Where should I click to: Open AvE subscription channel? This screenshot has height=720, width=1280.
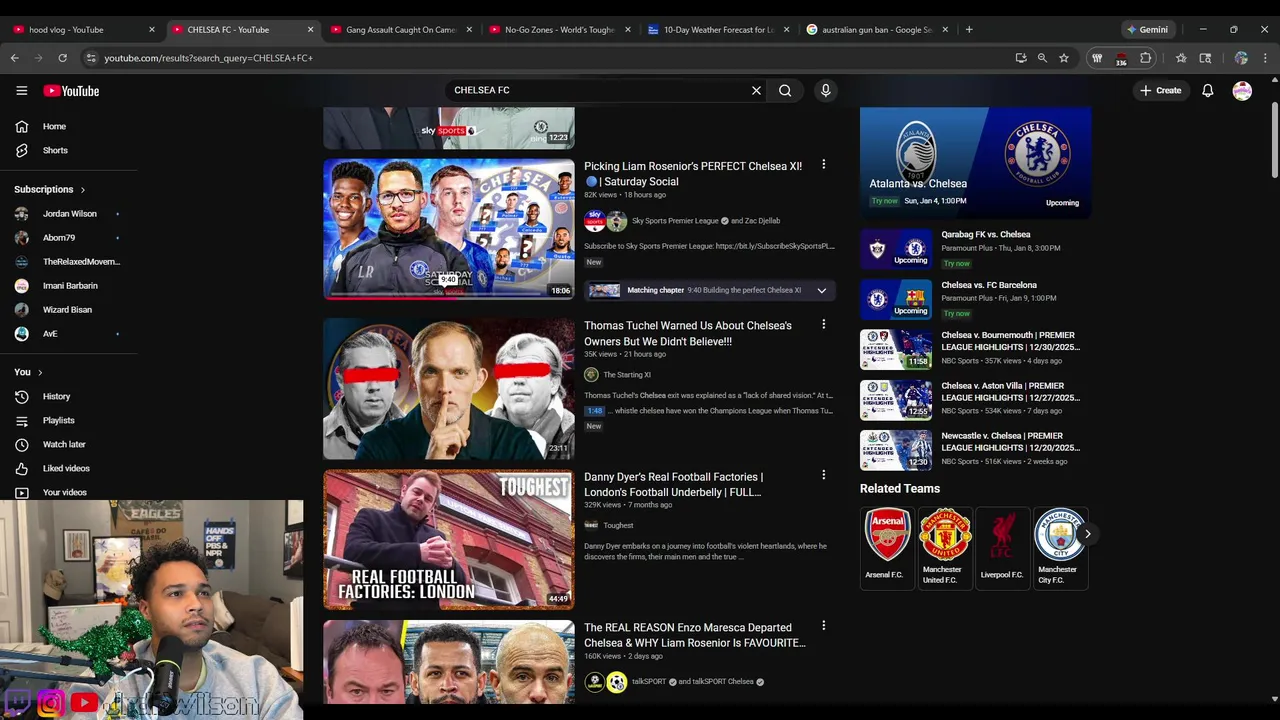(50, 334)
